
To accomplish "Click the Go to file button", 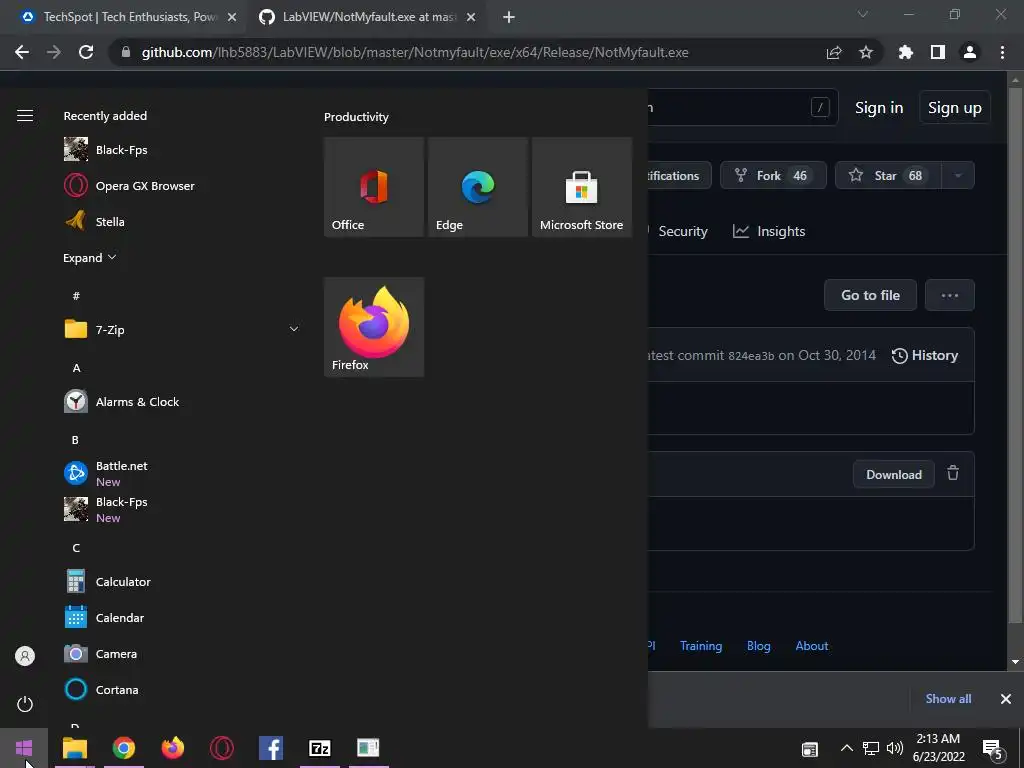I will click(871, 295).
